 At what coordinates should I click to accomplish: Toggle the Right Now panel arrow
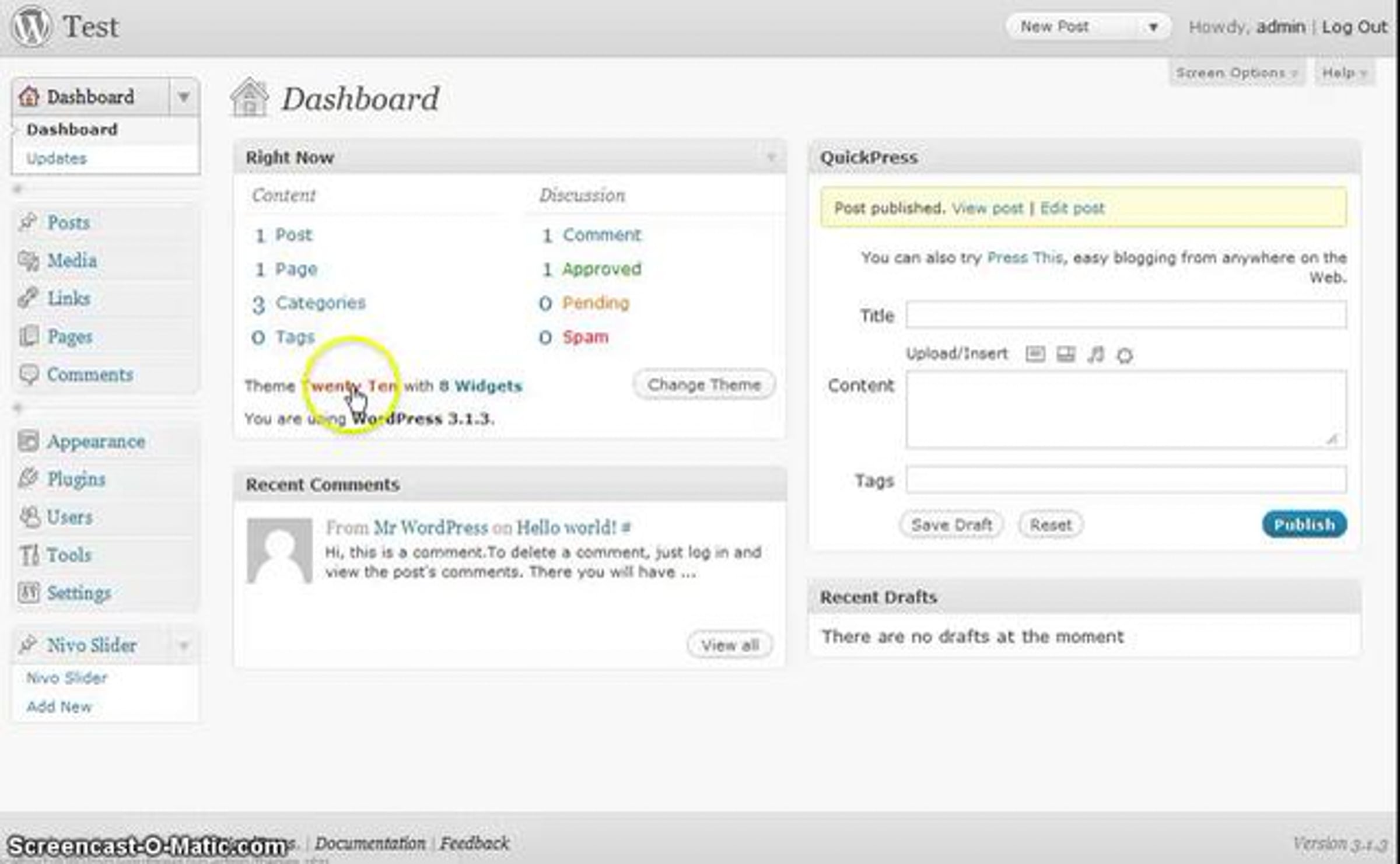(771, 157)
